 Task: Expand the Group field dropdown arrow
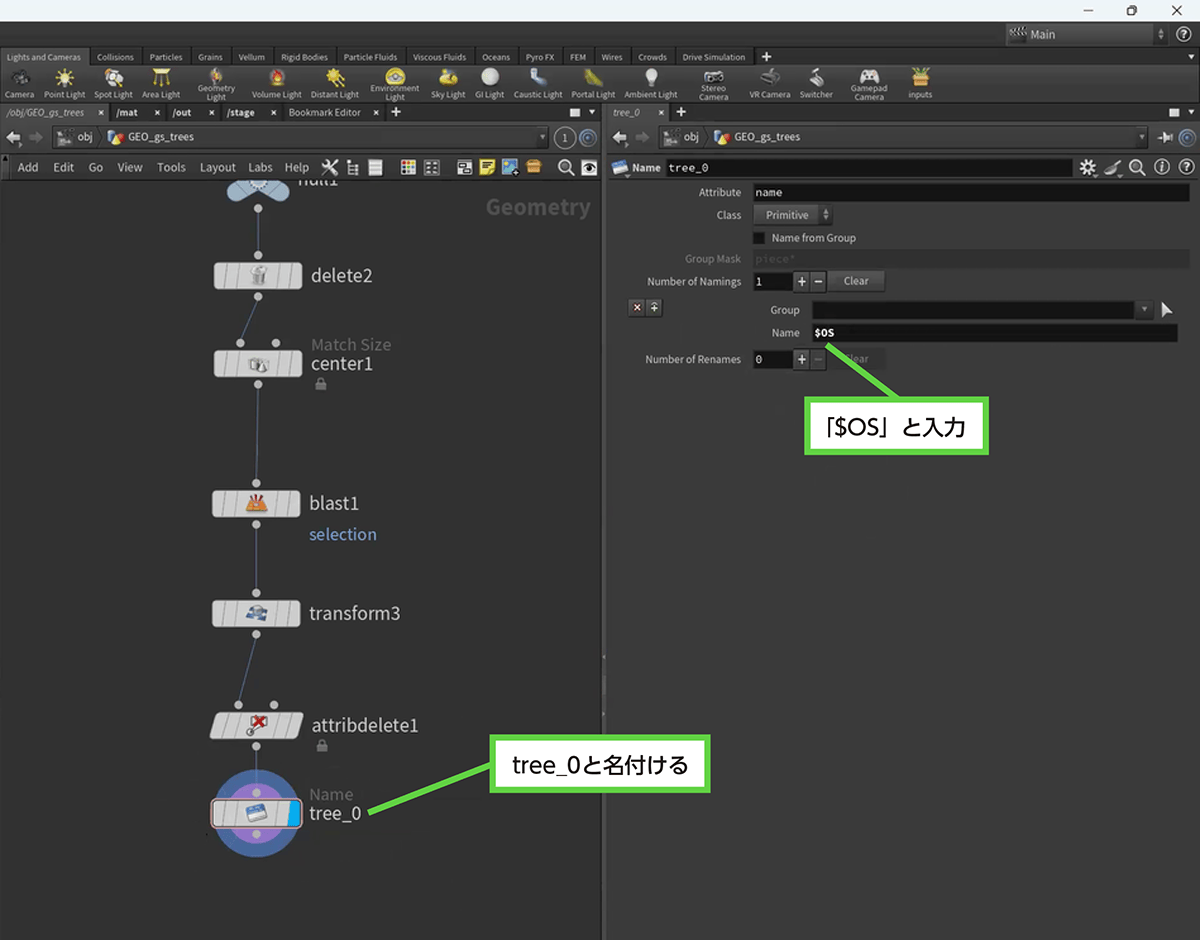[x=1145, y=310]
